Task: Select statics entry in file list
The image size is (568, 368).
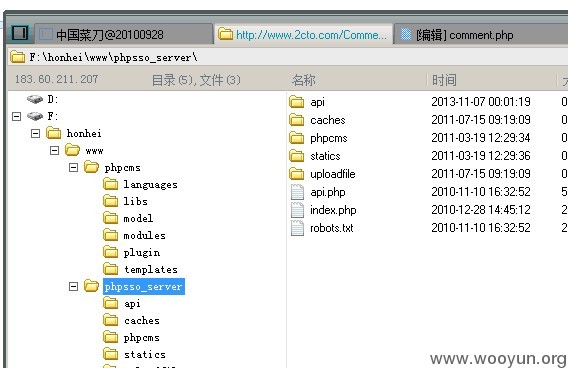Action: pos(325,156)
